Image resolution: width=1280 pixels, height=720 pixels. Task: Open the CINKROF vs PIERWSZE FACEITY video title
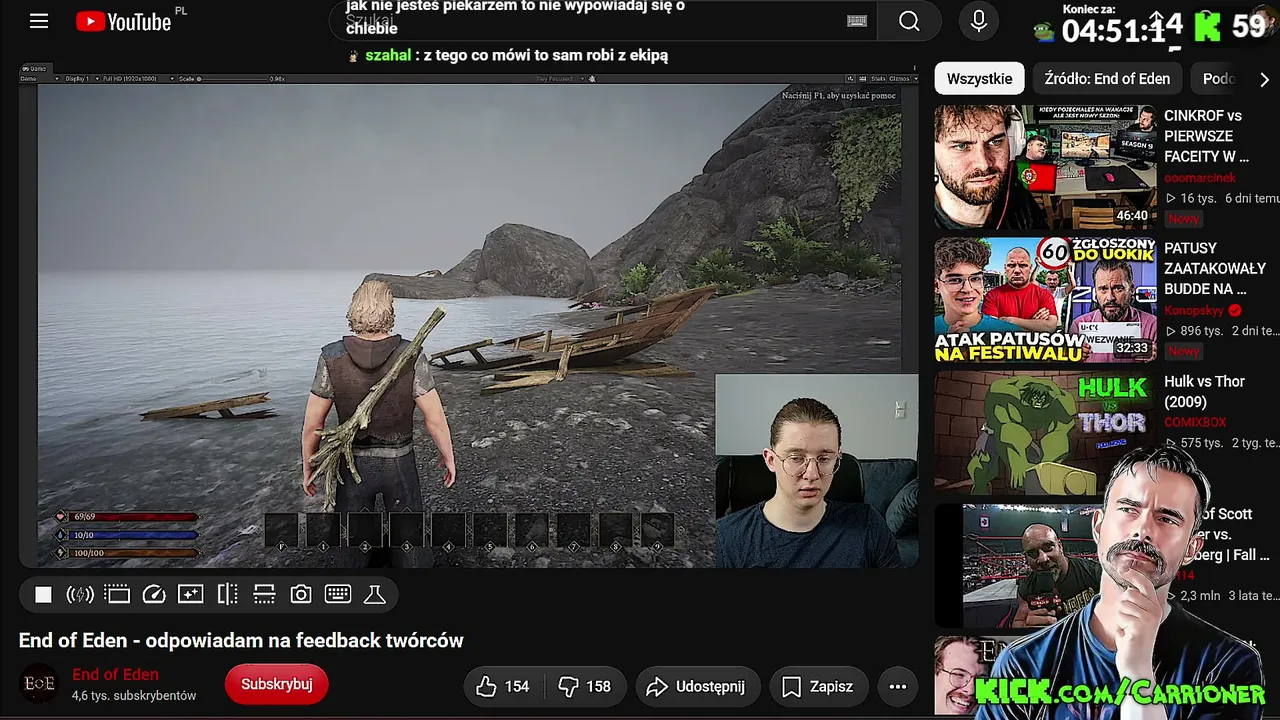[x=1206, y=136]
